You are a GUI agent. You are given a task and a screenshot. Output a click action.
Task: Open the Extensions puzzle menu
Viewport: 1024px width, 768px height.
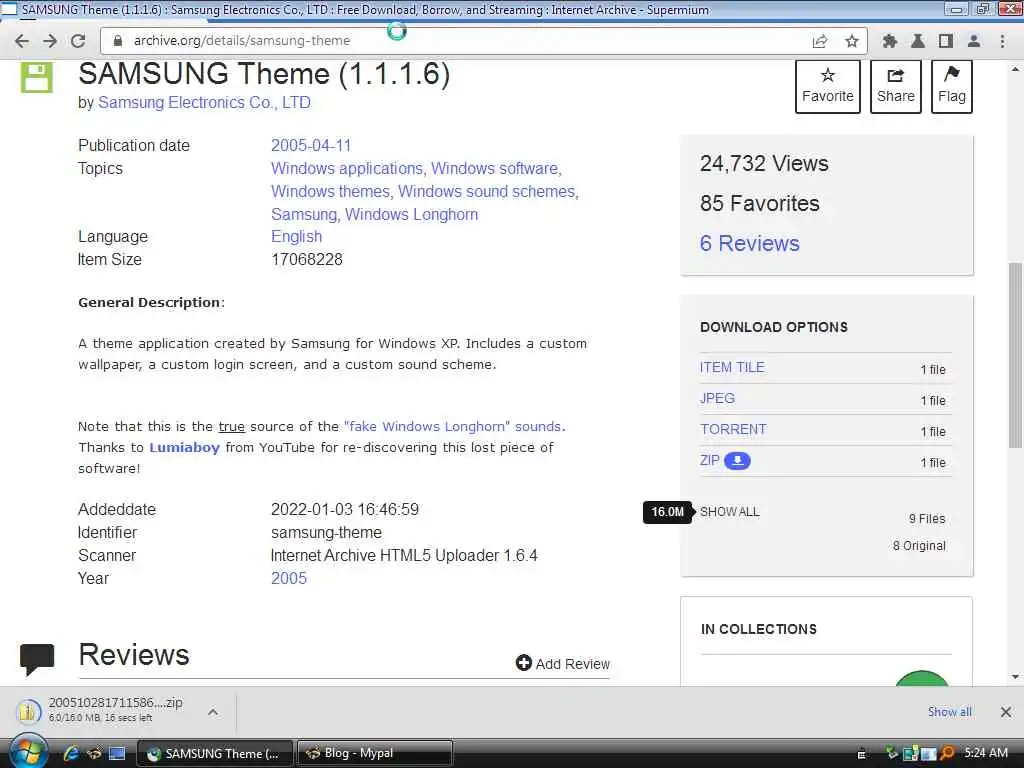click(x=889, y=41)
